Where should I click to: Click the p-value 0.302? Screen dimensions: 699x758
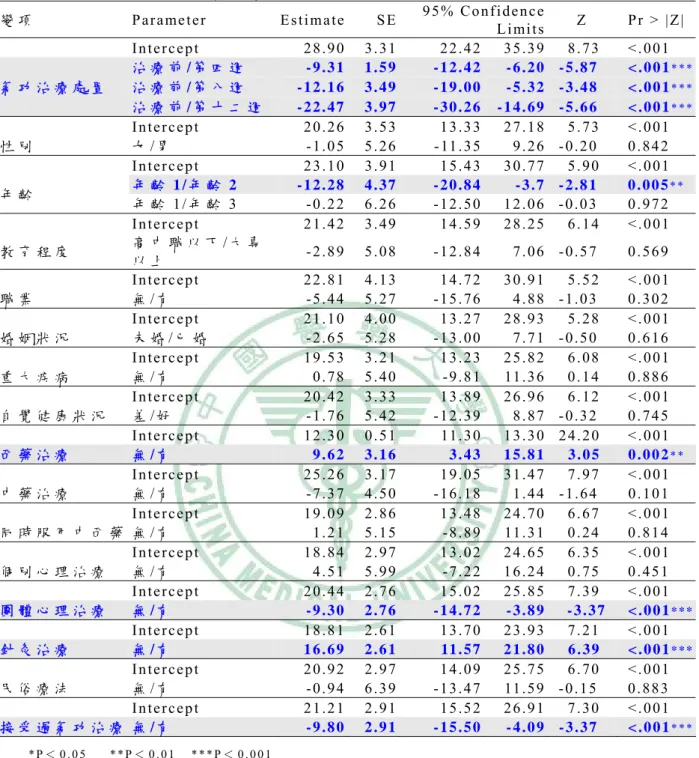tap(648, 299)
